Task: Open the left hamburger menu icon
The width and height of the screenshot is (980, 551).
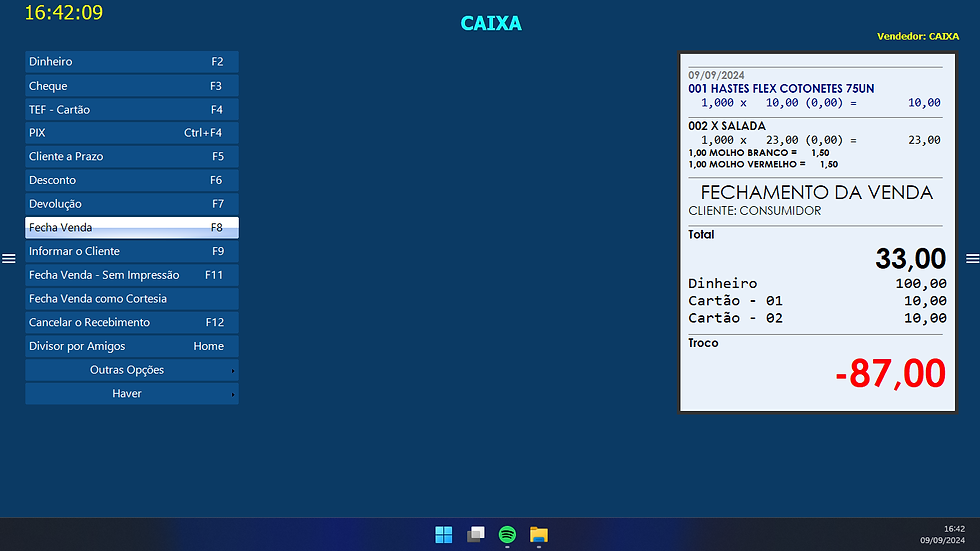Action: [9, 259]
